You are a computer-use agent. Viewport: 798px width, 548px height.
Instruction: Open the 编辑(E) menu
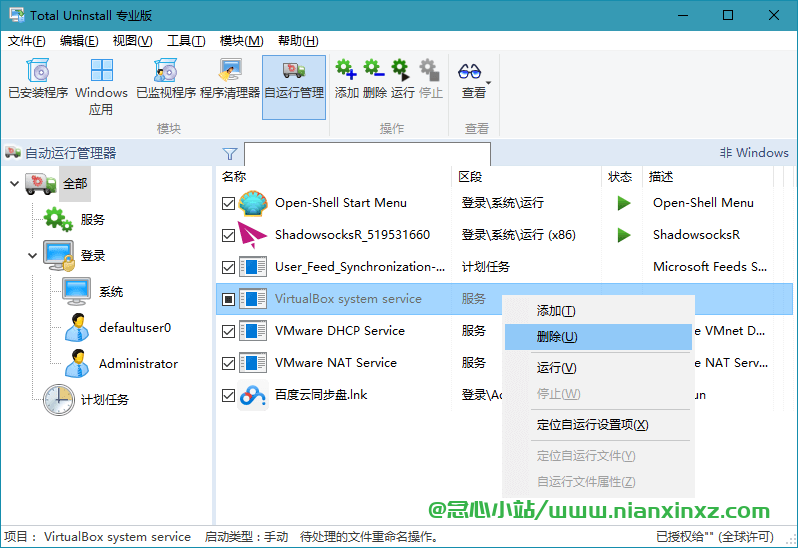click(79, 41)
